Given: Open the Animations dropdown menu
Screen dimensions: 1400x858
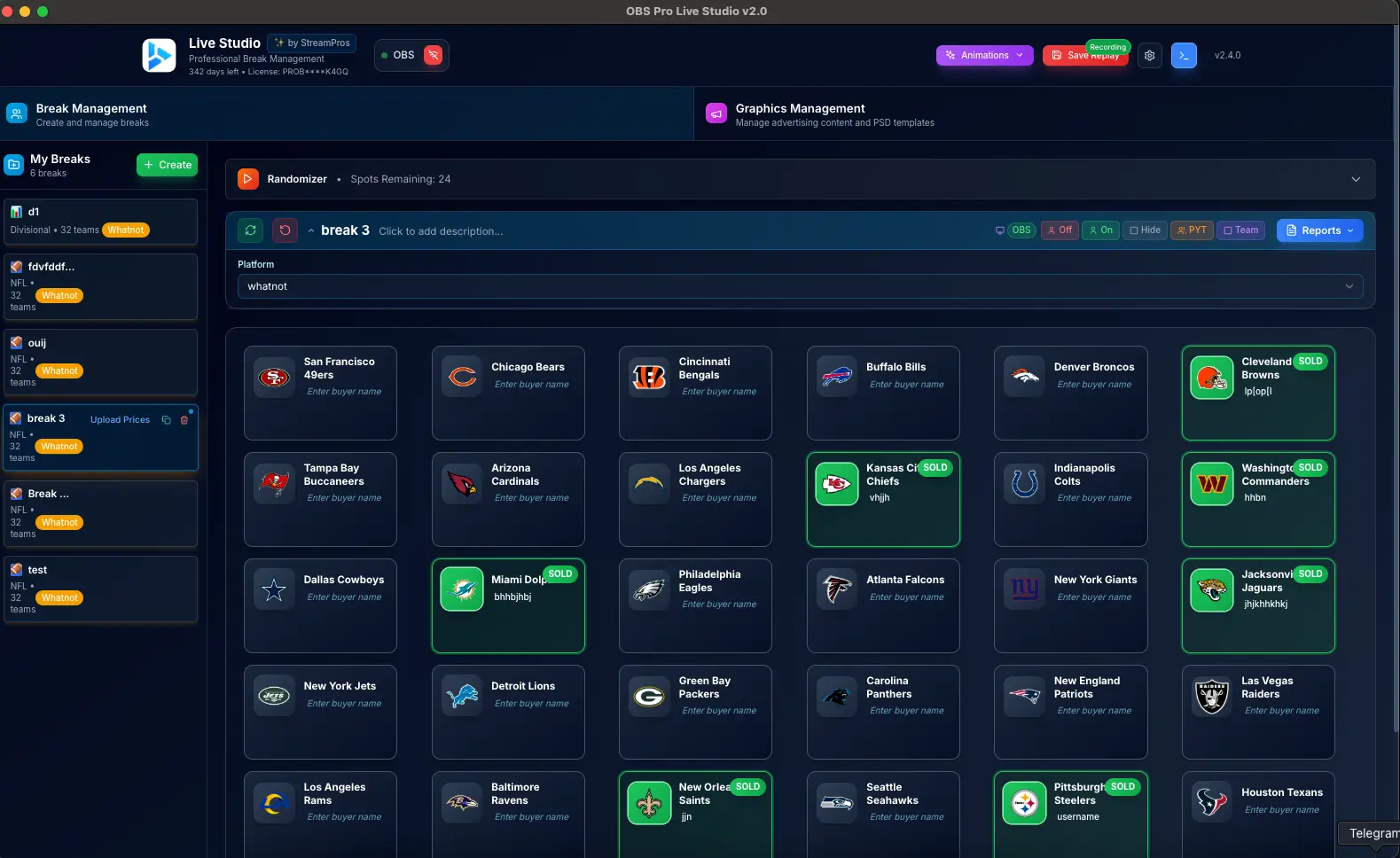Looking at the screenshot, I should [984, 56].
